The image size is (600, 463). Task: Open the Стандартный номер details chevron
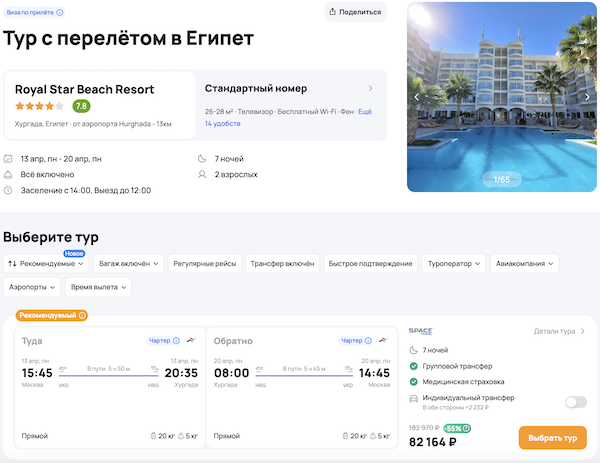[371, 89]
